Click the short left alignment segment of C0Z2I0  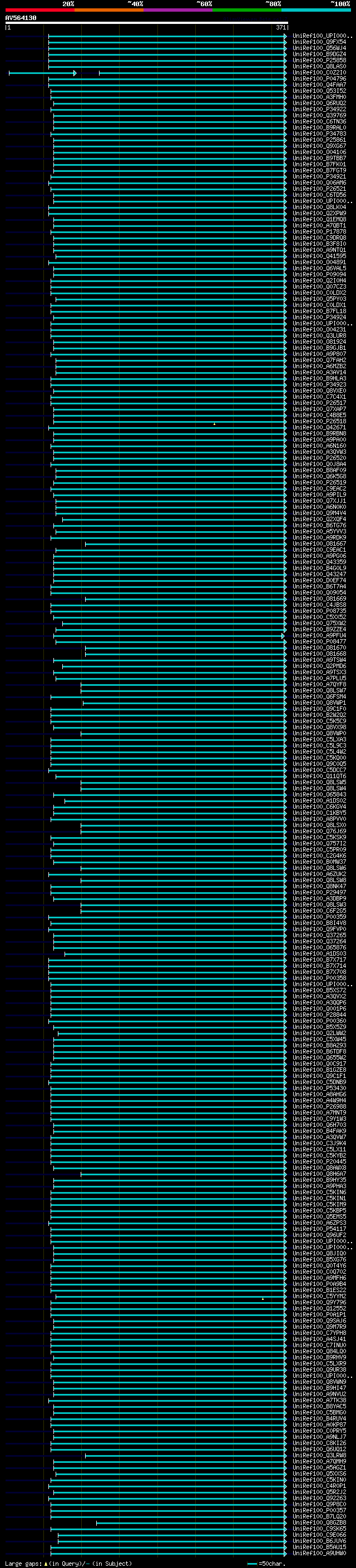(42, 73)
